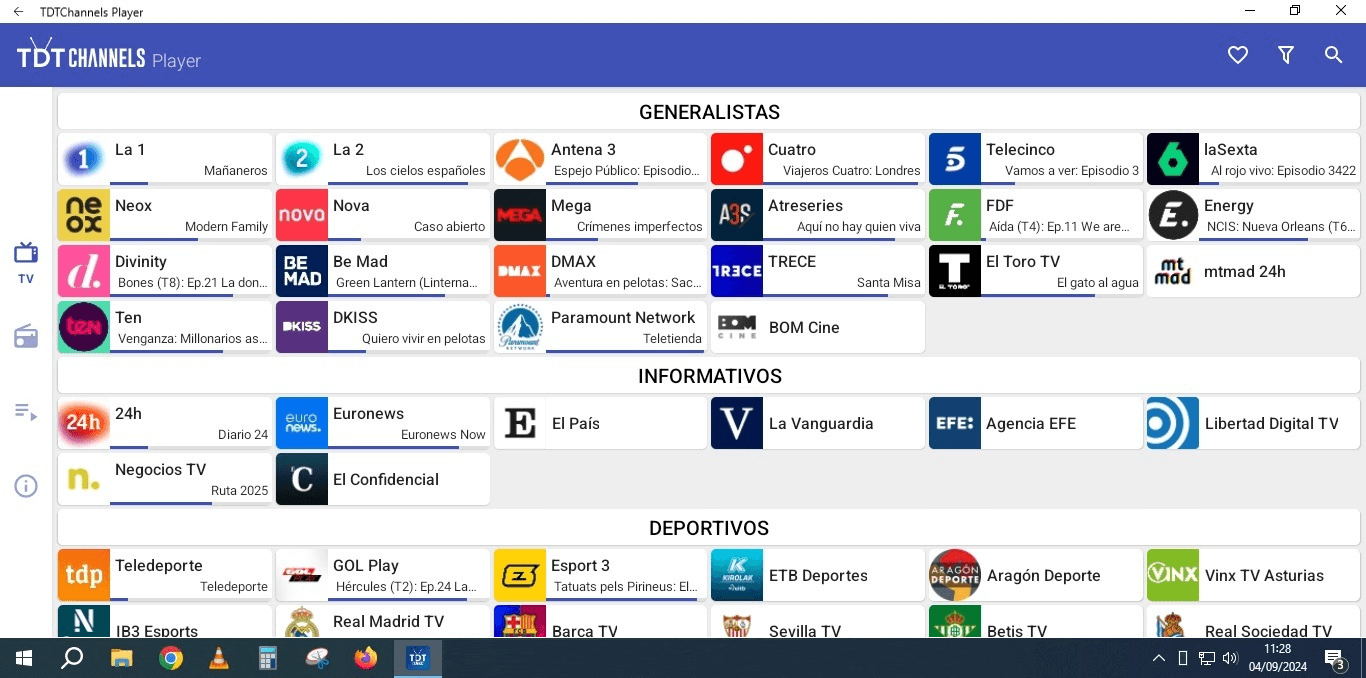Open Google Chrome from the taskbar
This screenshot has height=678, width=1366.
tap(171, 658)
